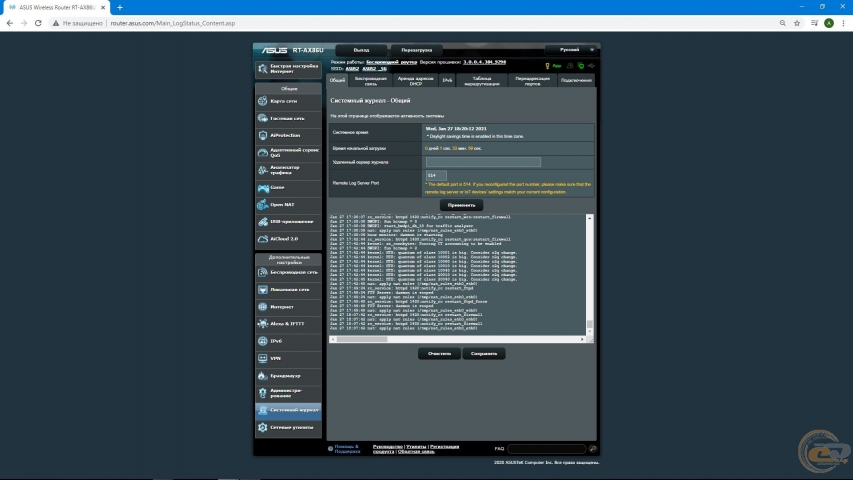
Task: Switch to the Аренда адресов DHCP tab
Action: pos(416,81)
